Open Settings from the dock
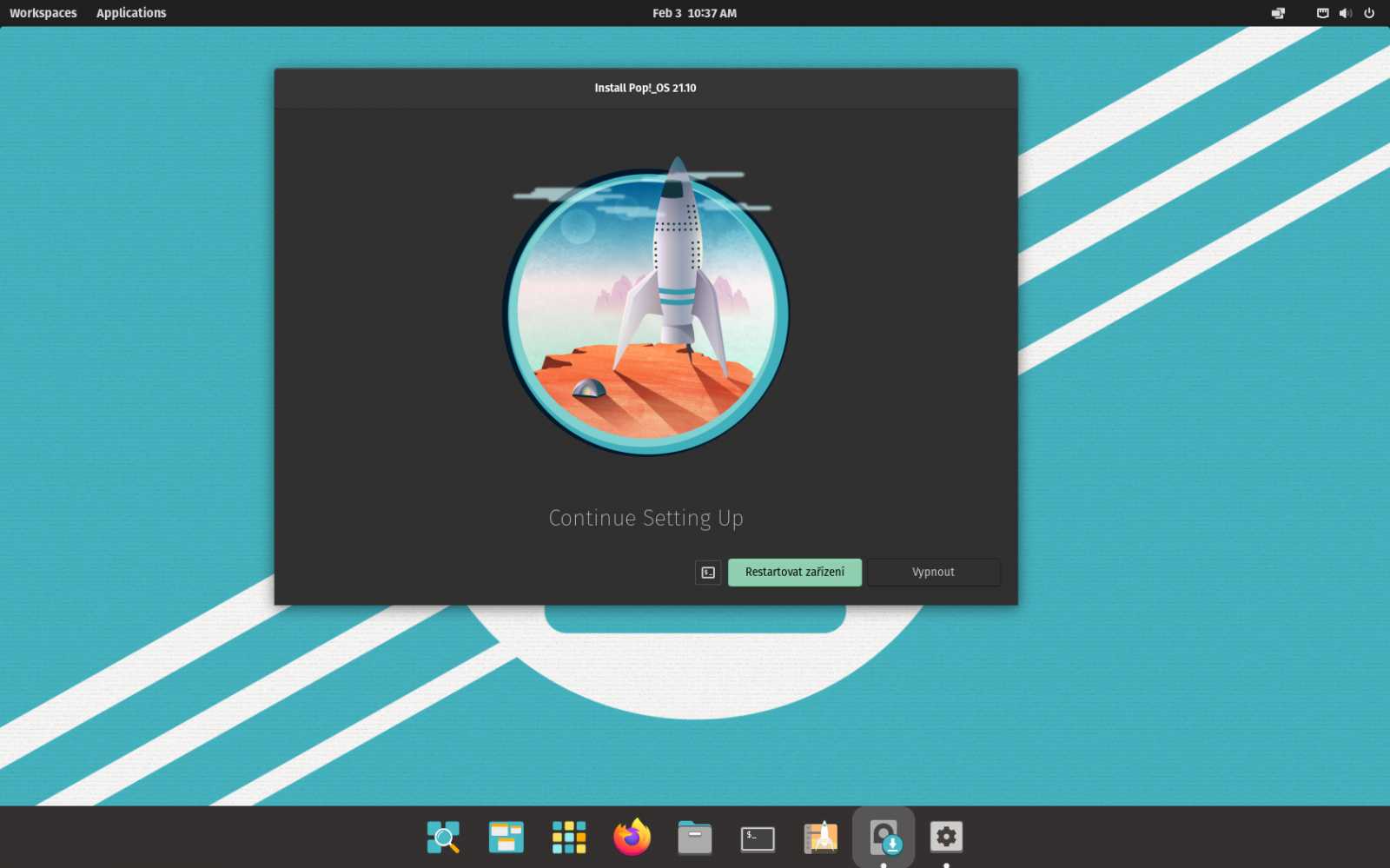This screenshot has height=868, width=1390. [946, 837]
